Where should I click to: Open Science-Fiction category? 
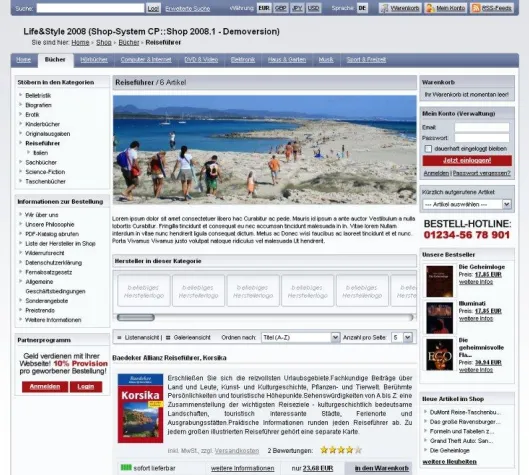(x=45, y=172)
